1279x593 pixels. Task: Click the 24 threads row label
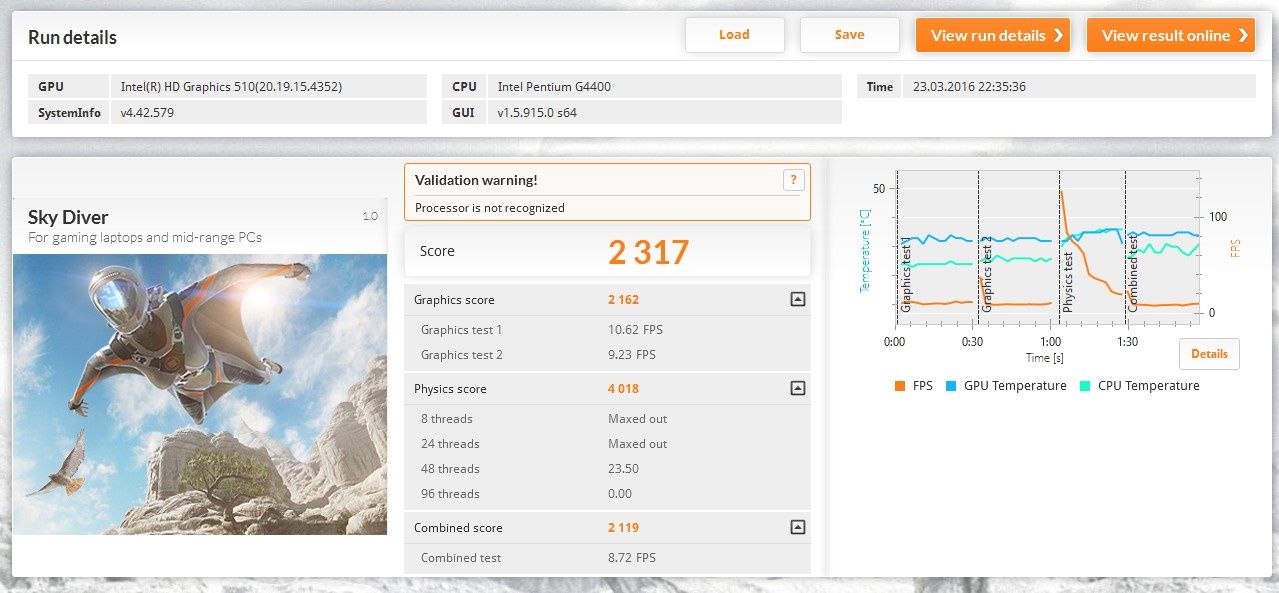click(x=450, y=443)
